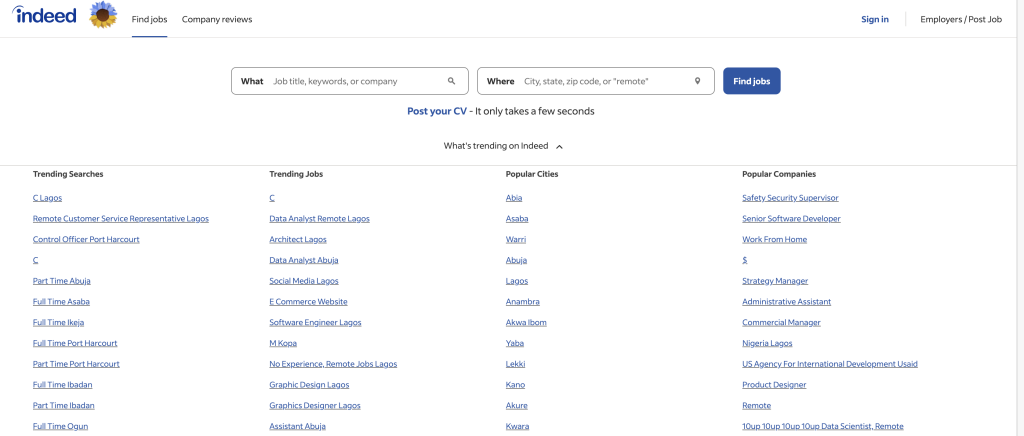The image size is (1024, 436).
Task: Open Part Time Port Harcourt search
Action: (x=76, y=364)
